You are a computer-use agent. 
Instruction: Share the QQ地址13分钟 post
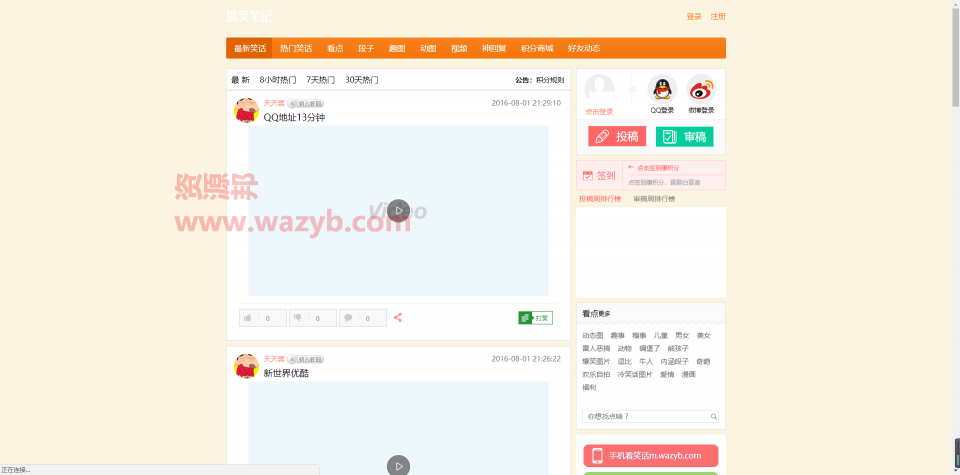398,318
